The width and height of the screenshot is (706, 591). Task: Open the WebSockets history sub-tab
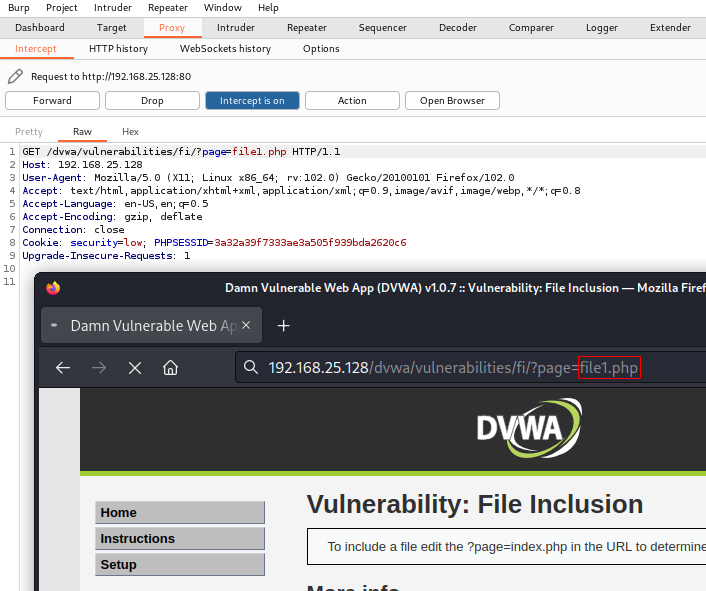[x=225, y=49]
